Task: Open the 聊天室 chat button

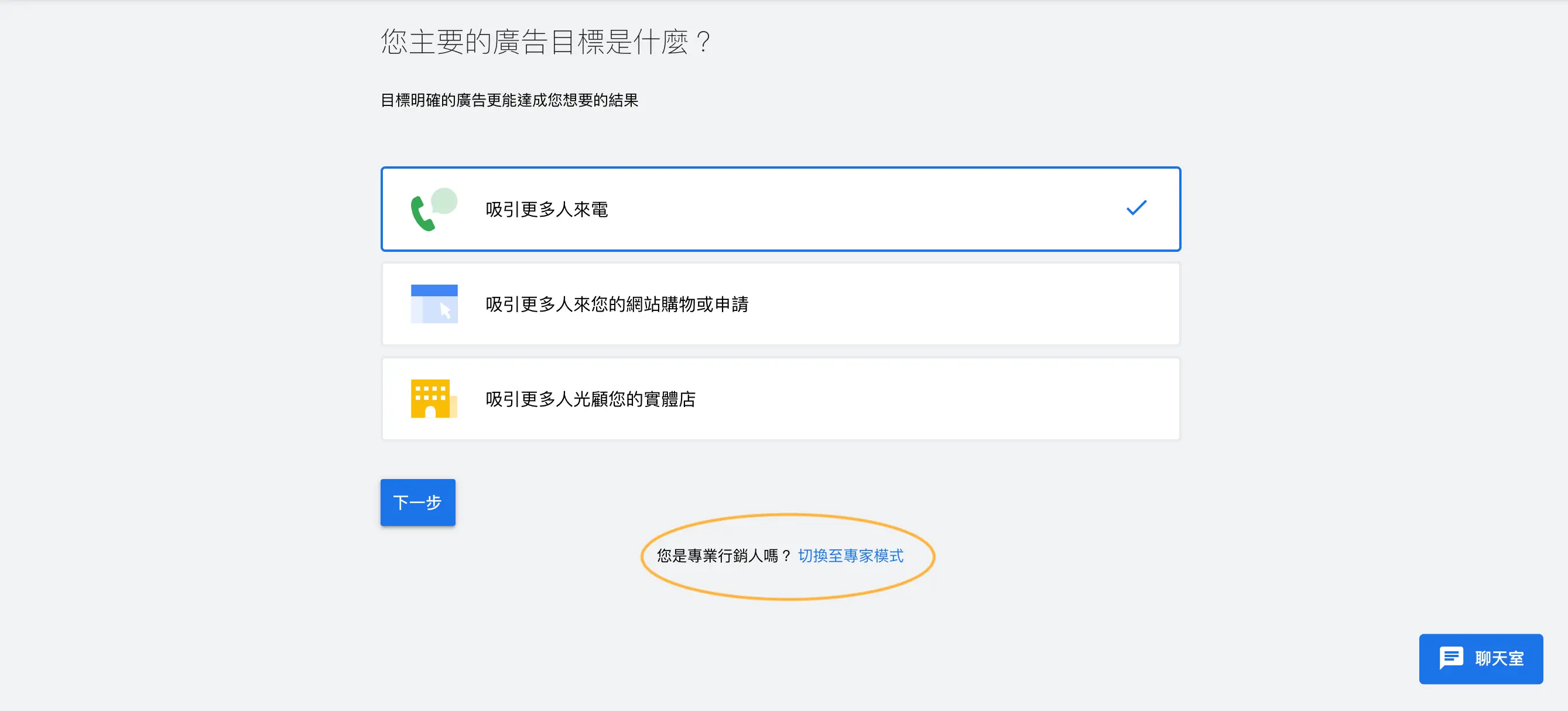Action: click(x=1480, y=659)
